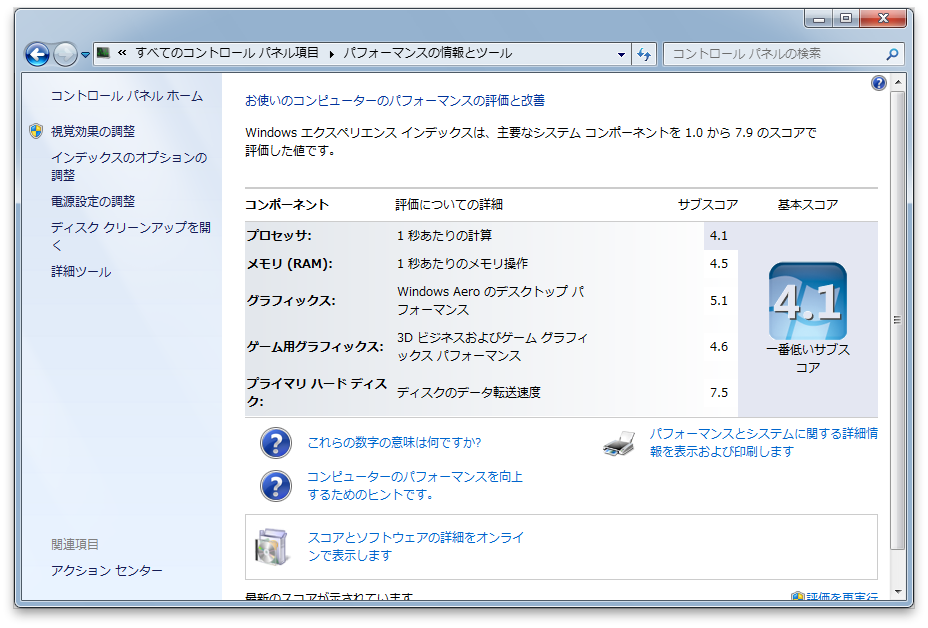Viewport: 928px width, 628px height.
Task: Click the gaming graphics subscore 4.6
Action: click(x=719, y=347)
